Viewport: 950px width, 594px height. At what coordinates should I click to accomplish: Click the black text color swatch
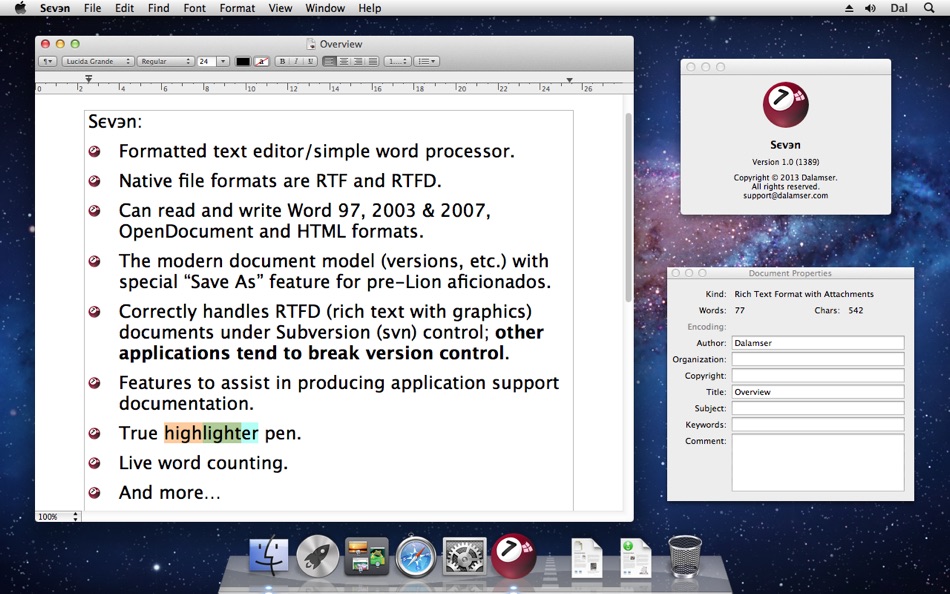tap(243, 61)
